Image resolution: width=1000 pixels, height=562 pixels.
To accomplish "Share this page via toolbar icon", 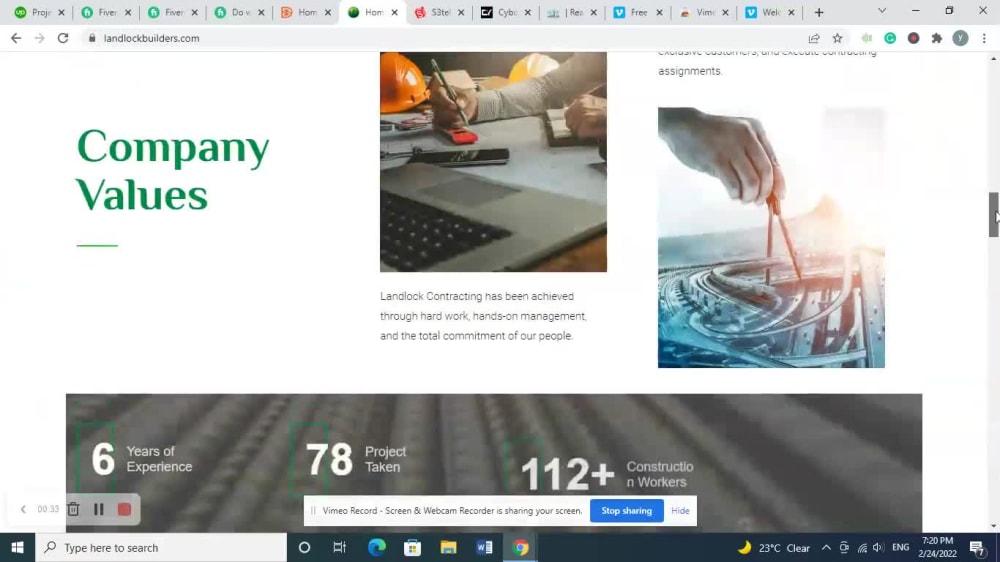I will pos(814,38).
